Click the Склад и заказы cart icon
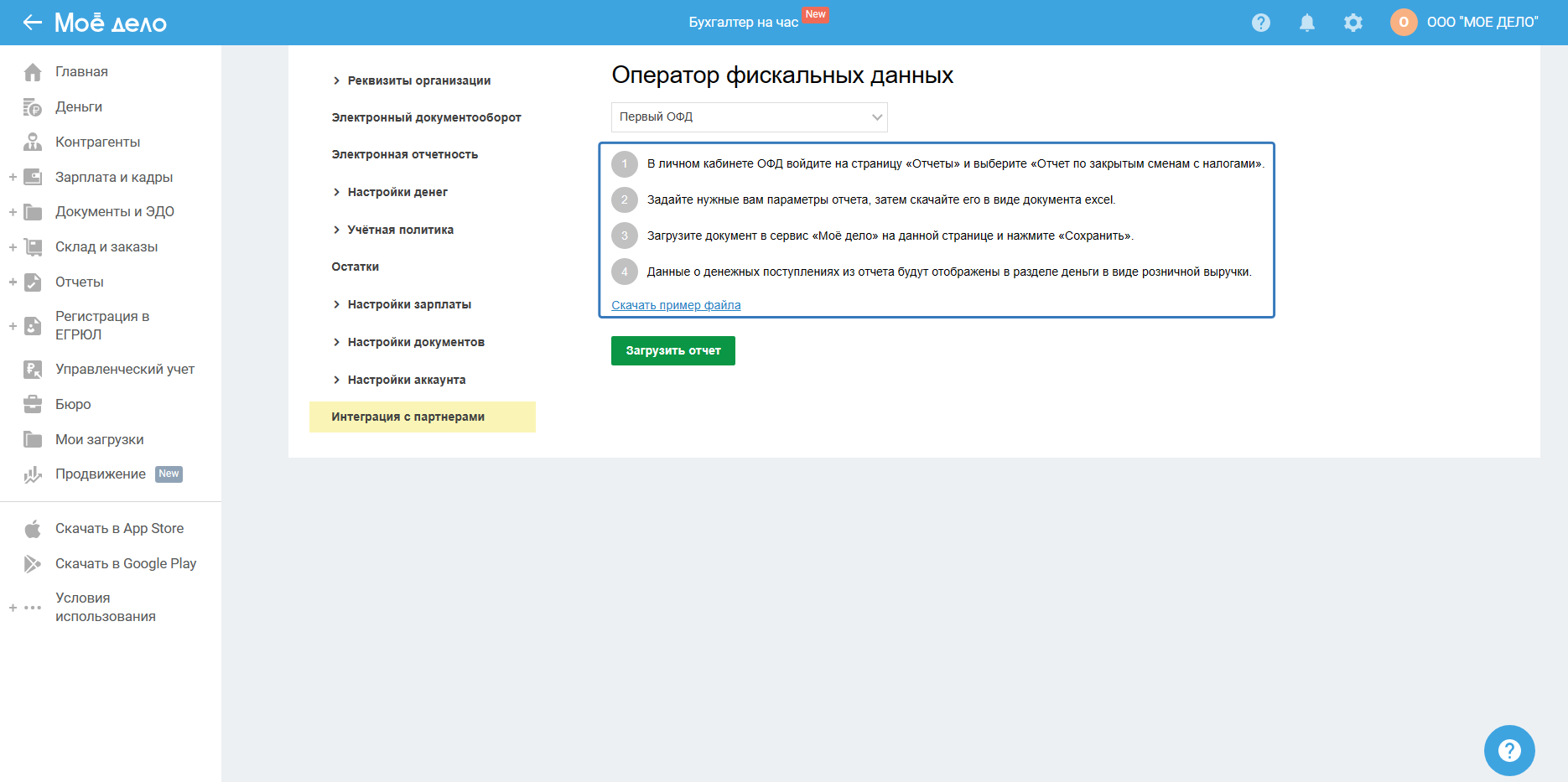Viewport: 1568px width, 782px height. [x=33, y=247]
